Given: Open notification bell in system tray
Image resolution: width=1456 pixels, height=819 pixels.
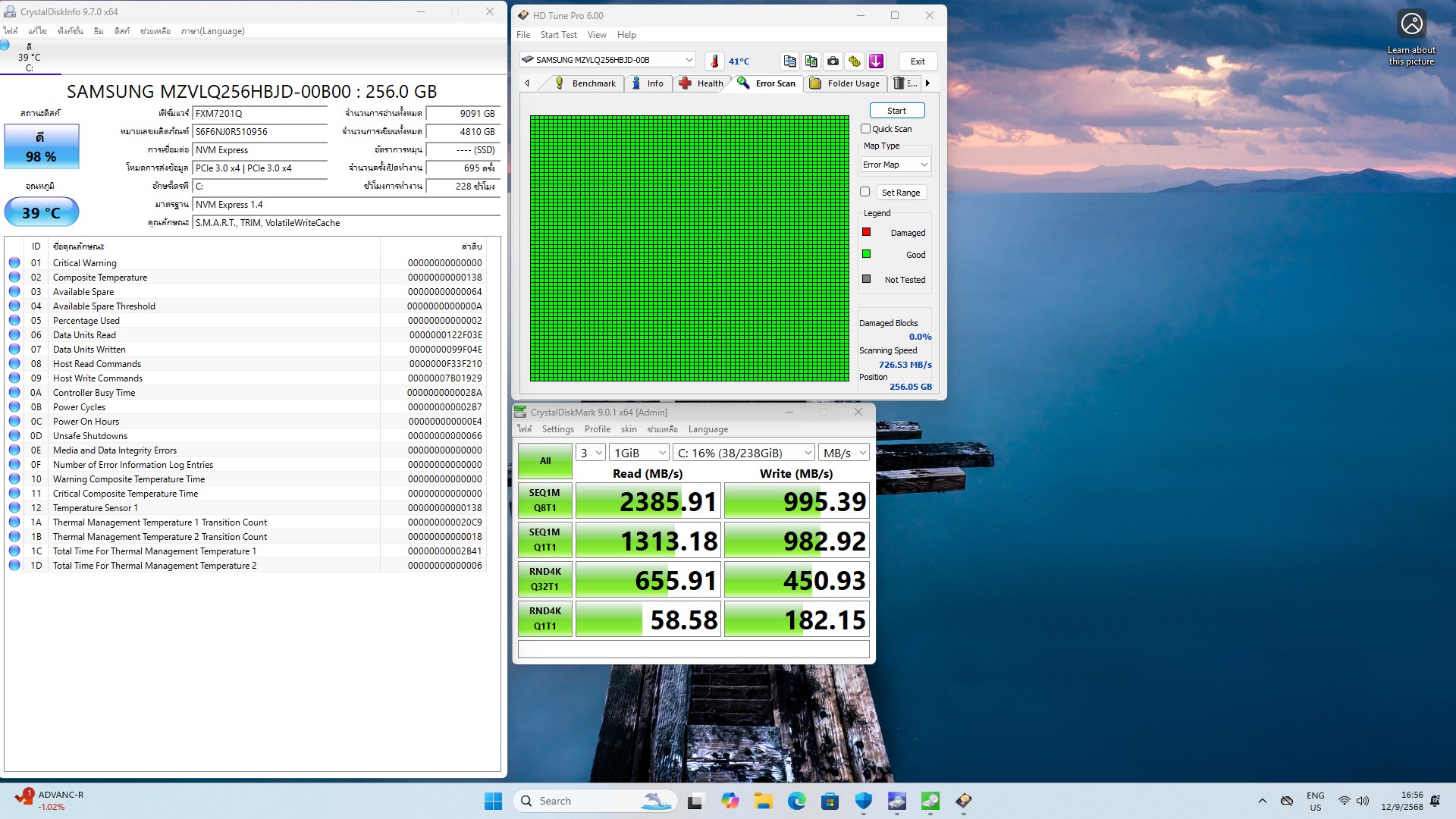Looking at the screenshot, I should point(1435,801).
